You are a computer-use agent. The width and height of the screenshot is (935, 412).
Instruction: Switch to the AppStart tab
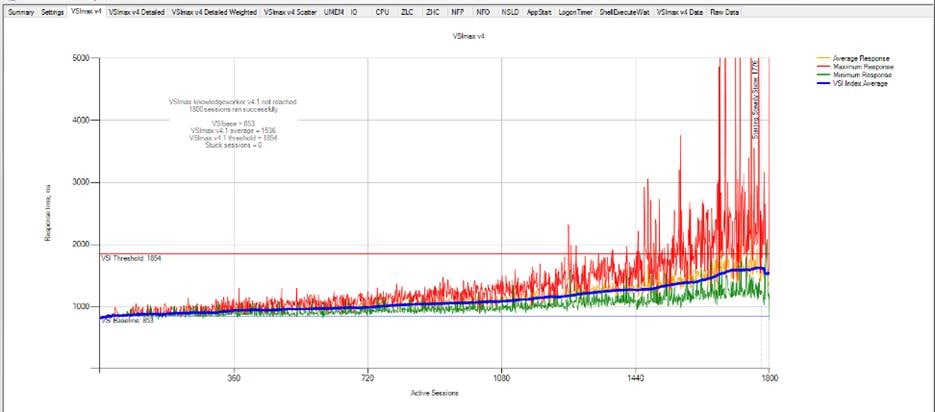(x=538, y=12)
